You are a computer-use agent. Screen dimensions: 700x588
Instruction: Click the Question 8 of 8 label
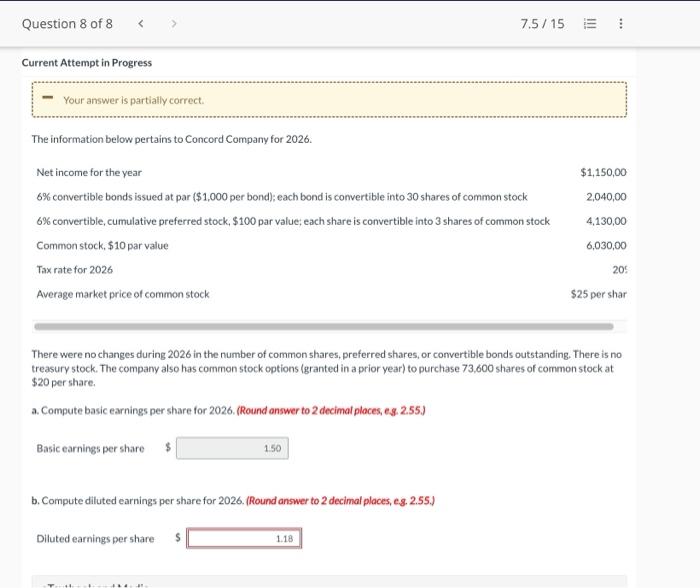67,24
